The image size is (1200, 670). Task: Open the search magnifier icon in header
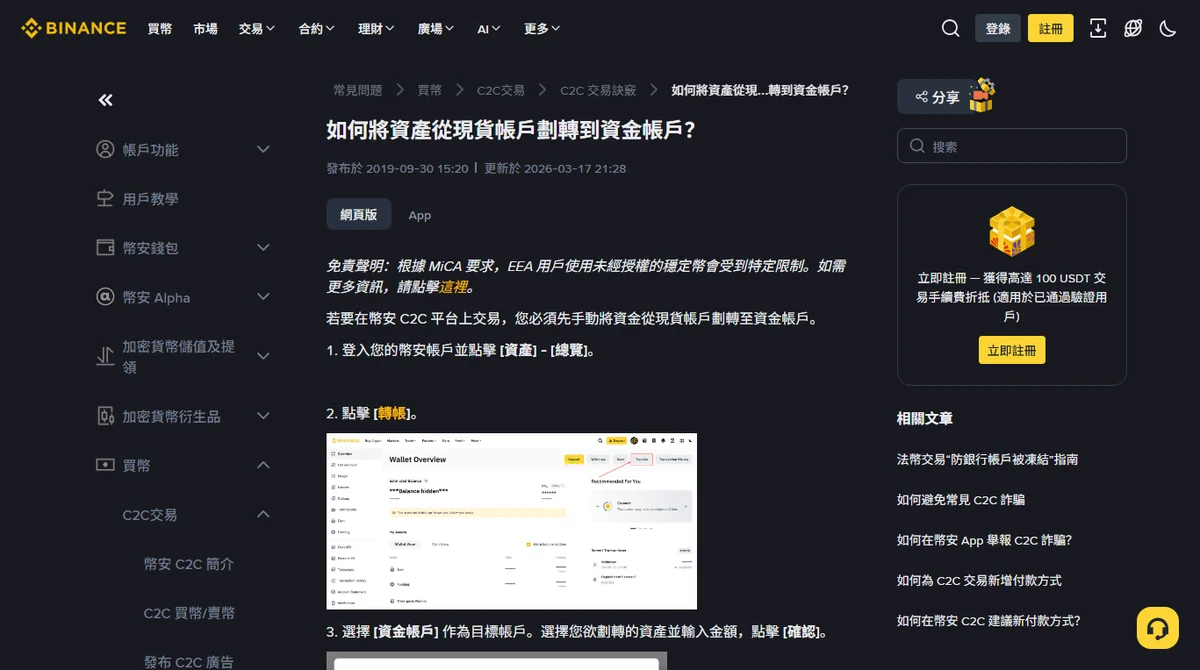pos(950,28)
